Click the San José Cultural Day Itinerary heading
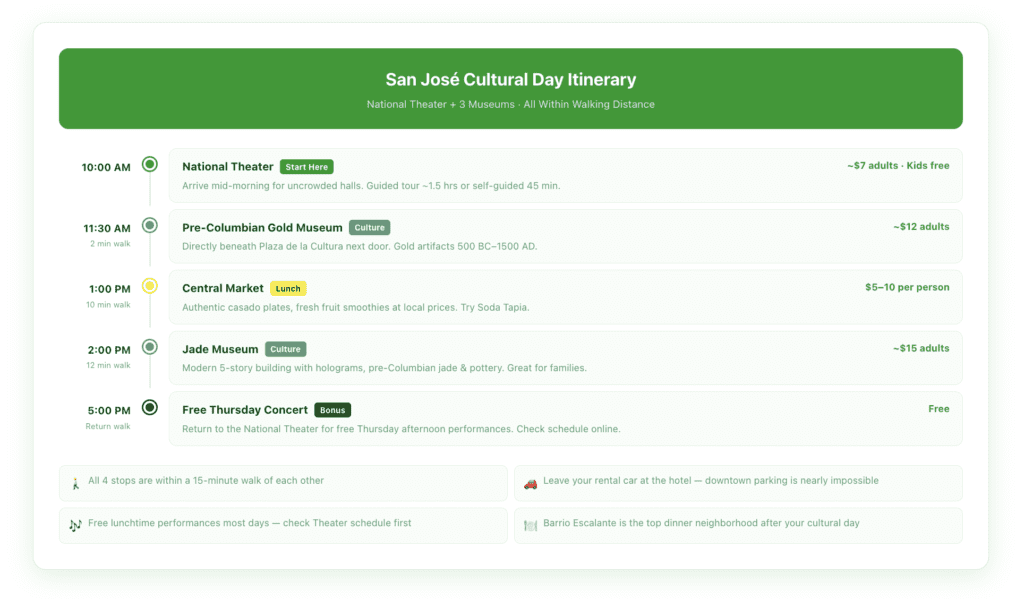The height and width of the screenshot is (599, 1024). click(511, 80)
